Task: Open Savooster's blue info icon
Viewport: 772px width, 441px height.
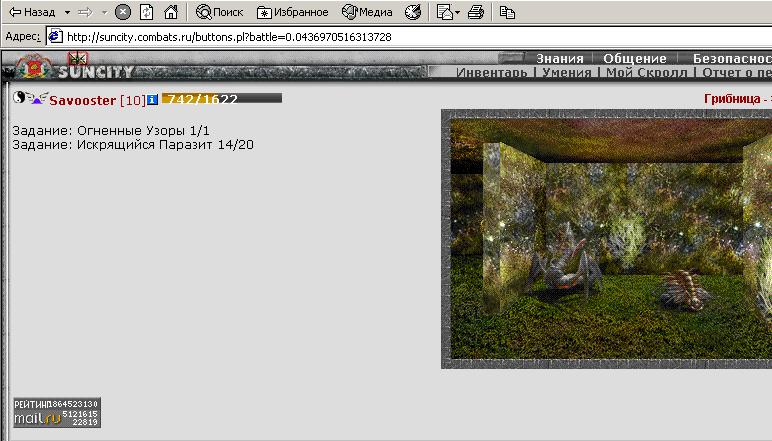Action: (152, 100)
